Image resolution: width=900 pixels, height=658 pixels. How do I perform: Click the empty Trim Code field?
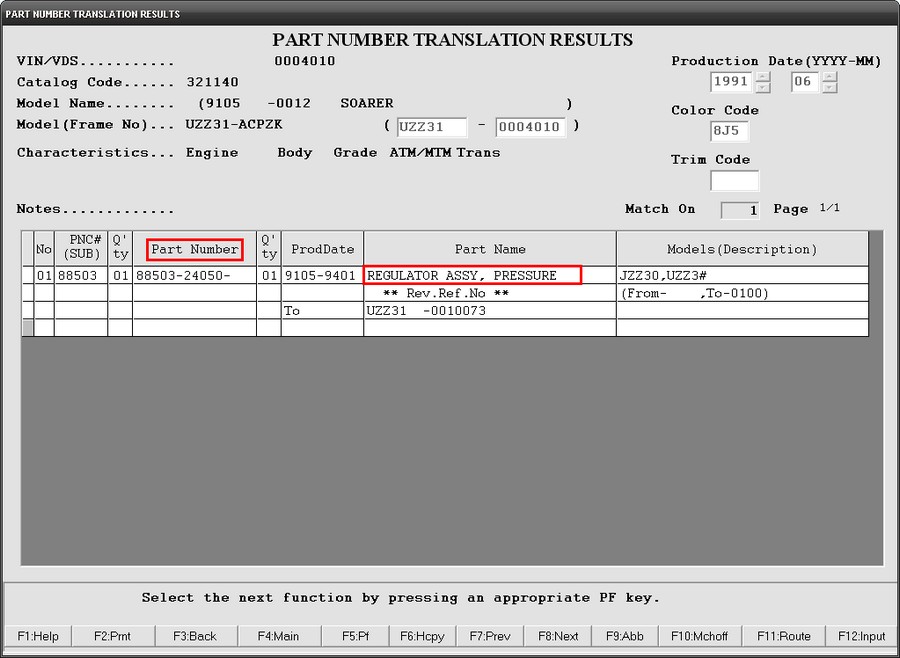pyautogui.click(x=734, y=181)
